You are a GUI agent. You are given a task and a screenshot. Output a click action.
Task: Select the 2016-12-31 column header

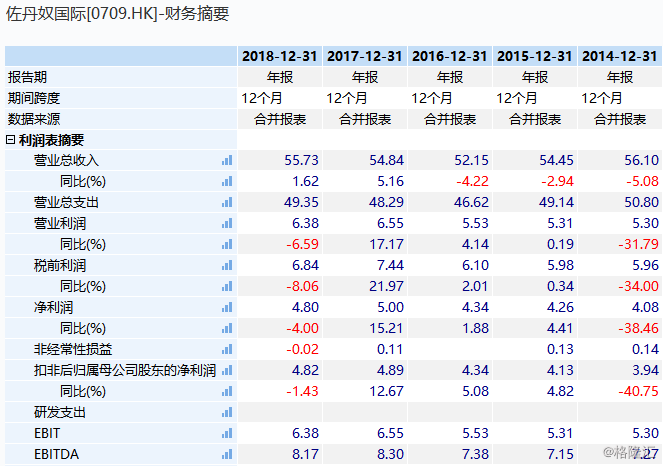tap(450, 56)
